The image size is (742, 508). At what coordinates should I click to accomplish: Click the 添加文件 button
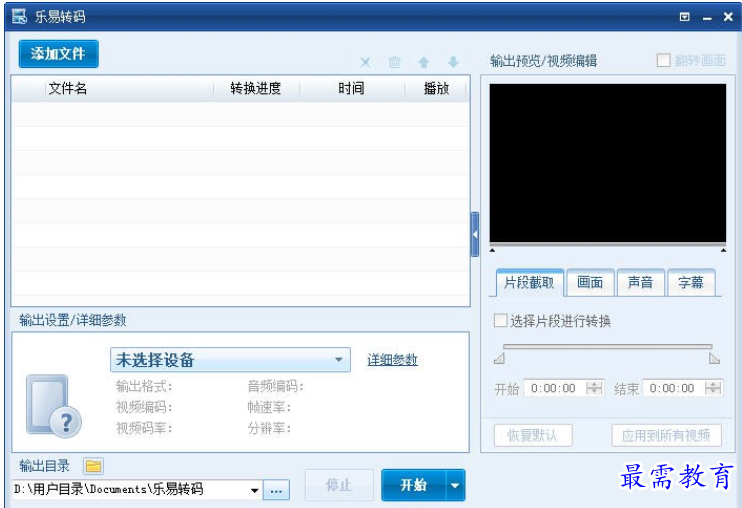point(59,54)
